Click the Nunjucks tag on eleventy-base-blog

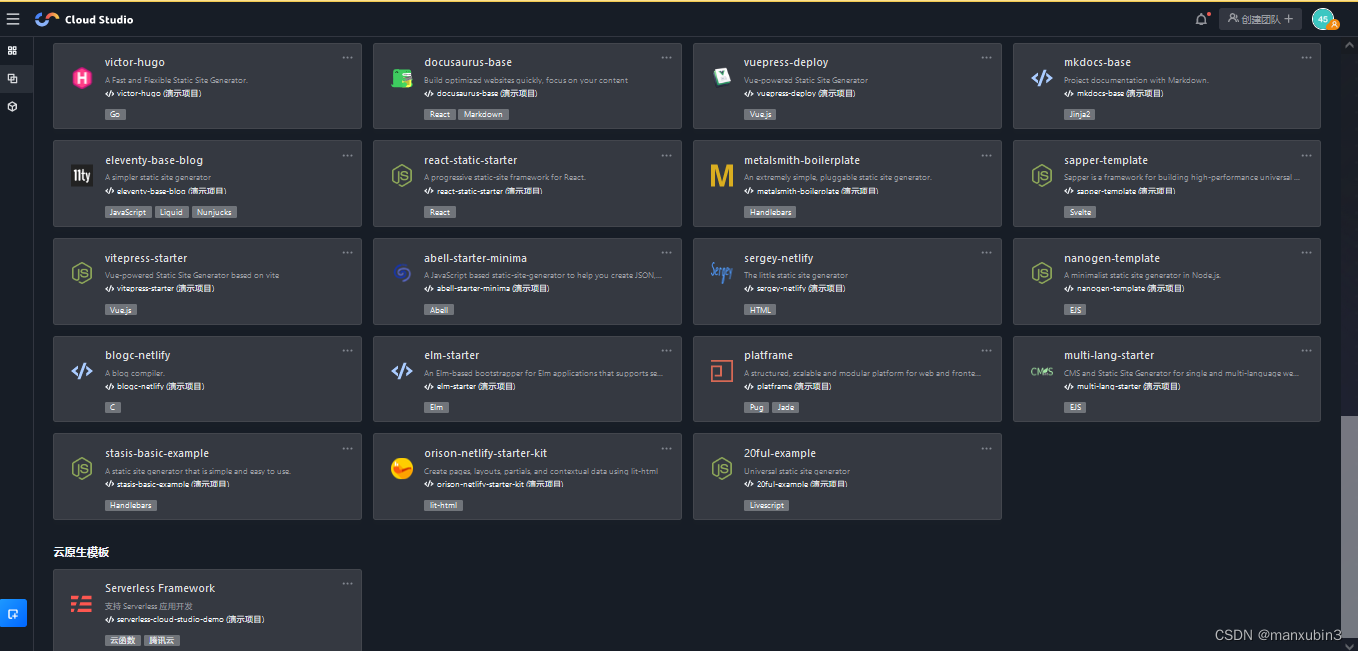pos(214,212)
